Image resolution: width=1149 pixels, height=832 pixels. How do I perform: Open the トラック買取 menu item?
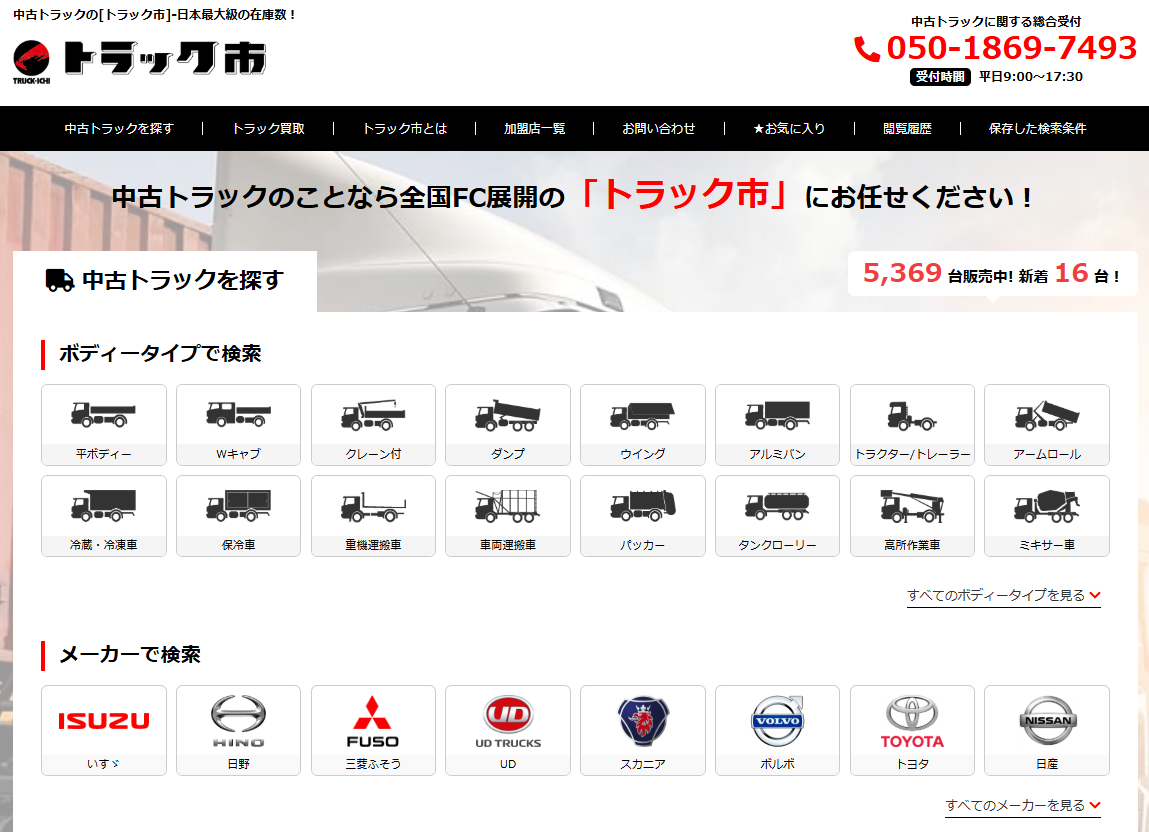pyautogui.click(x=268, y=128)
